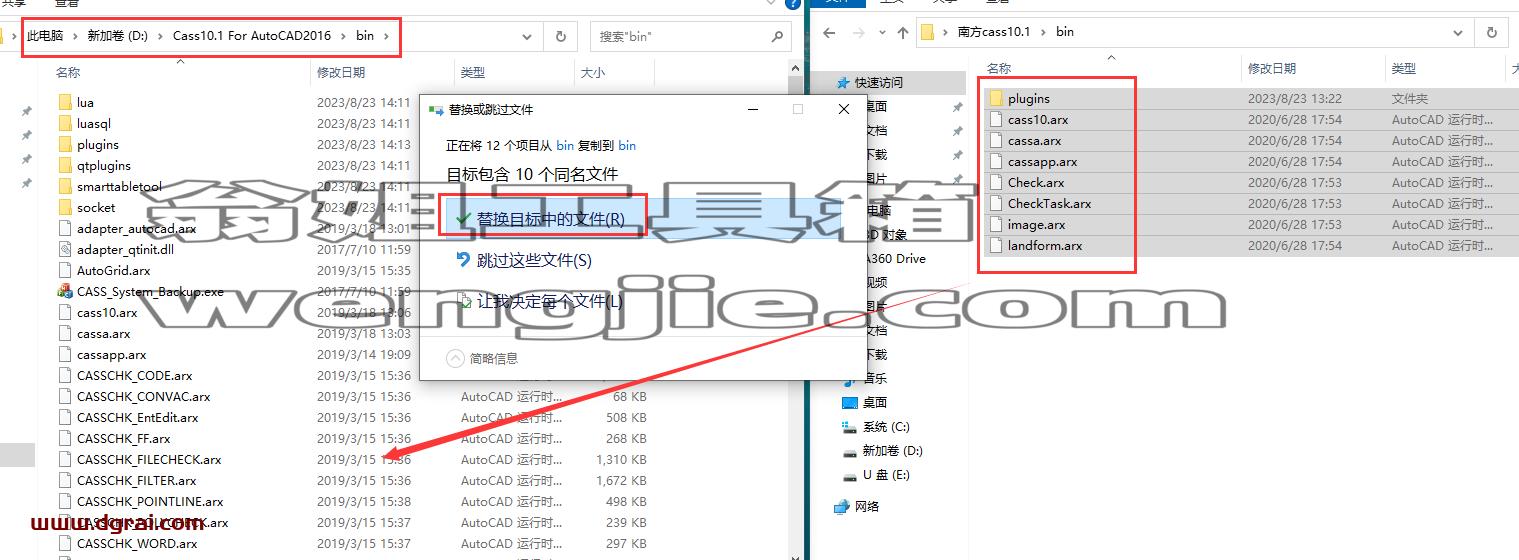This screenshot has width=1519, height=560.
Task: Click bin segment in right address bar
Action: click(x=1065, y=32)
